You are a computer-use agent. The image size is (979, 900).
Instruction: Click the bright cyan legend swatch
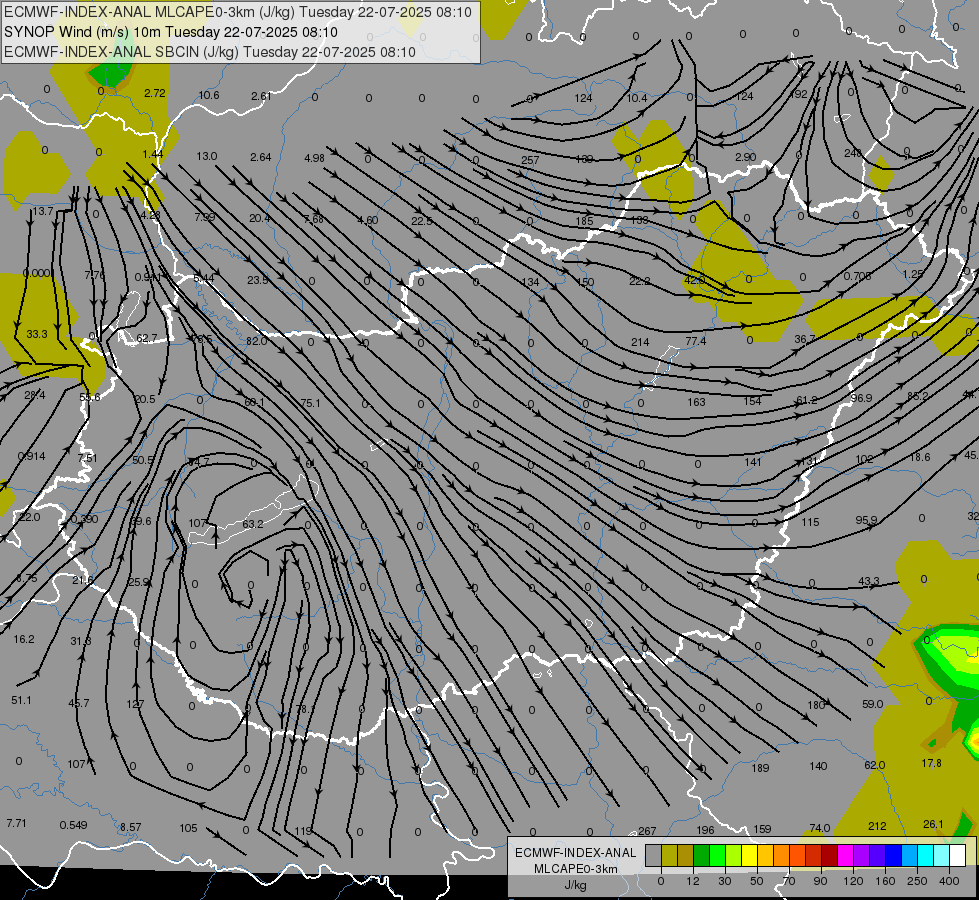[926, 855]
